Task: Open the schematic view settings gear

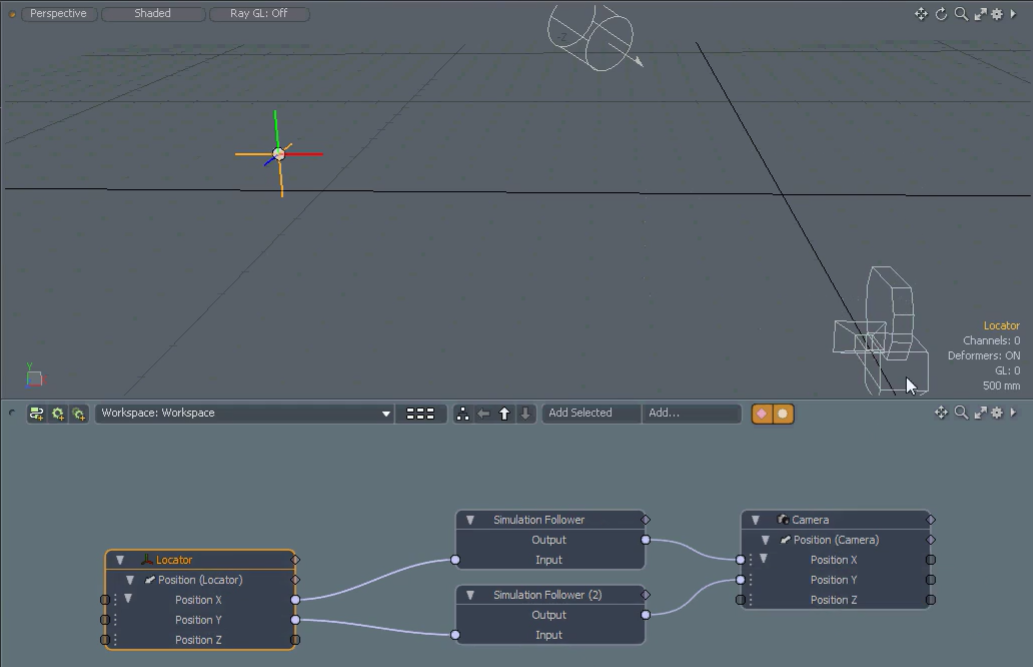Action: [996, 413]
